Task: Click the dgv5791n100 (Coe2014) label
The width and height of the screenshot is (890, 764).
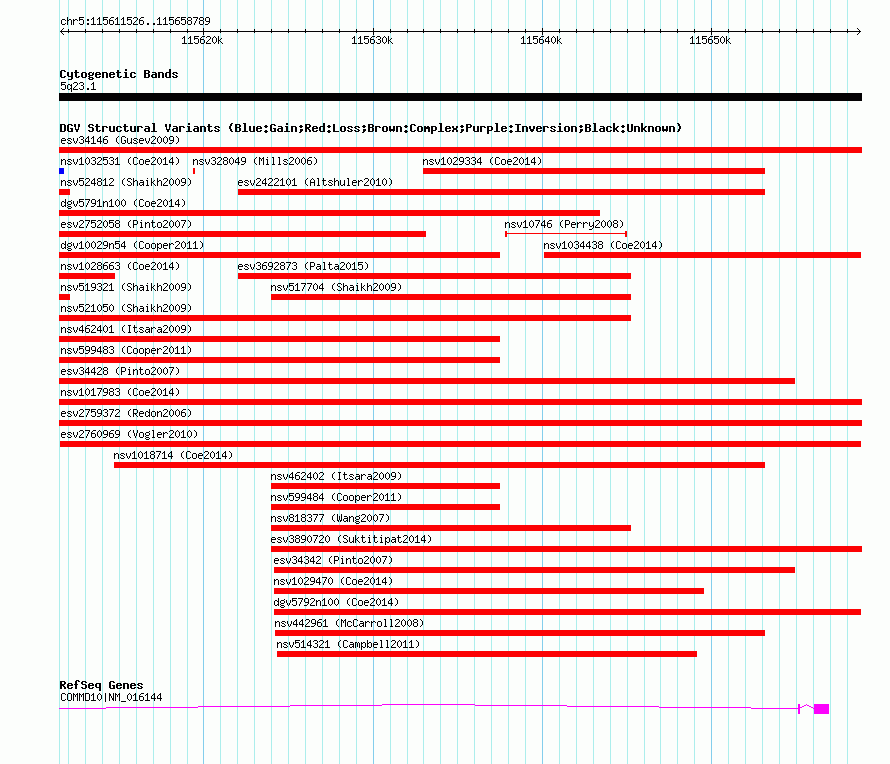Action: coord(123,203)
